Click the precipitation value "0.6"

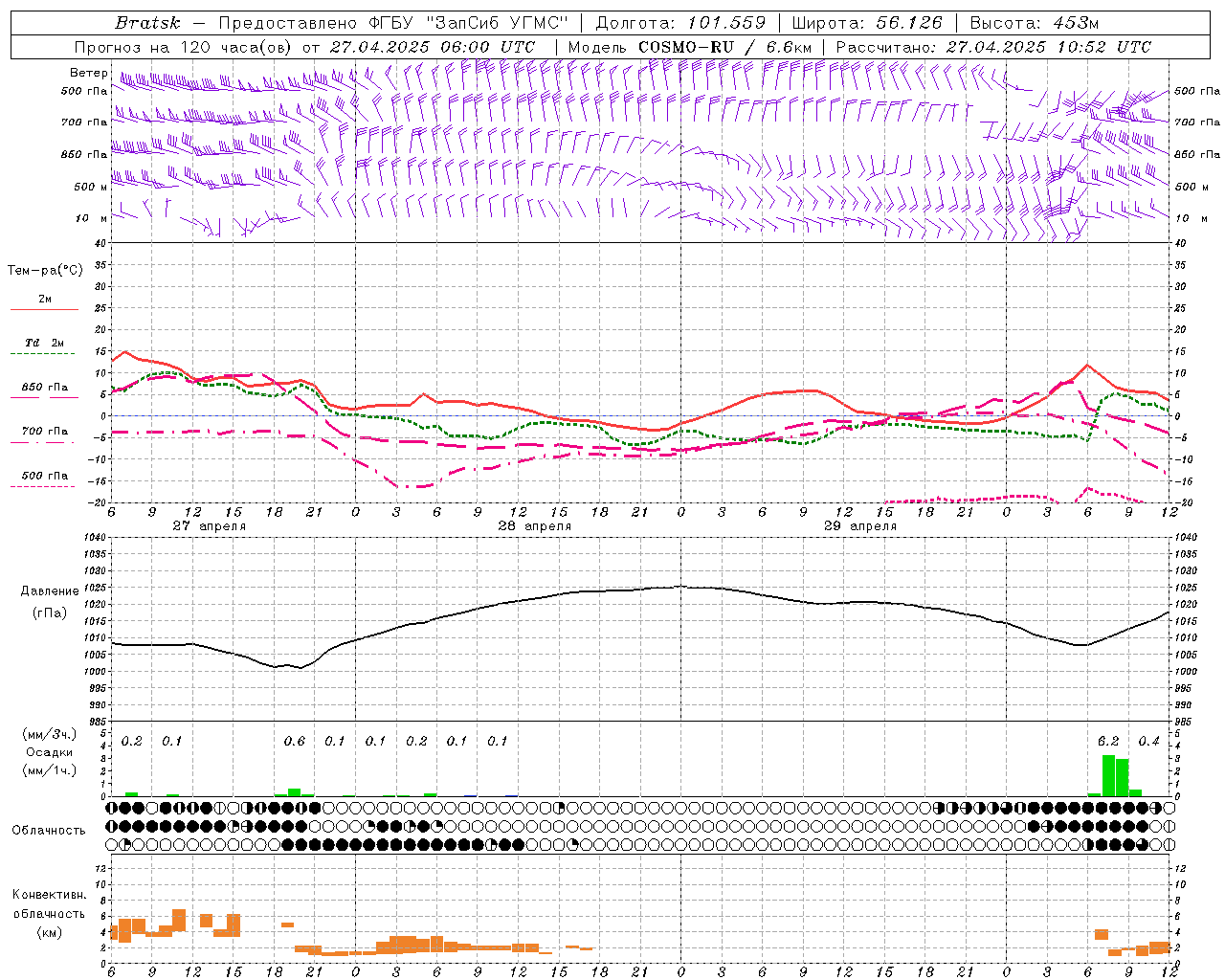(x=295, y=742)
